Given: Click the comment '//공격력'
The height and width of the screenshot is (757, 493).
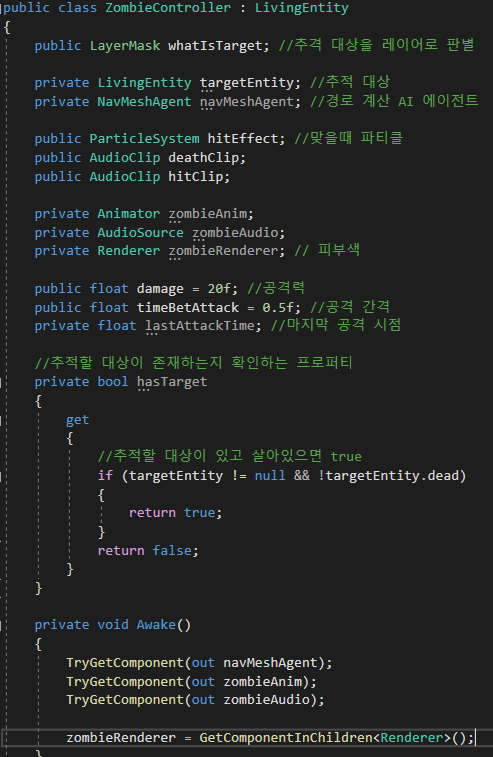Looking at the screenshot, I should click(276, 288).
